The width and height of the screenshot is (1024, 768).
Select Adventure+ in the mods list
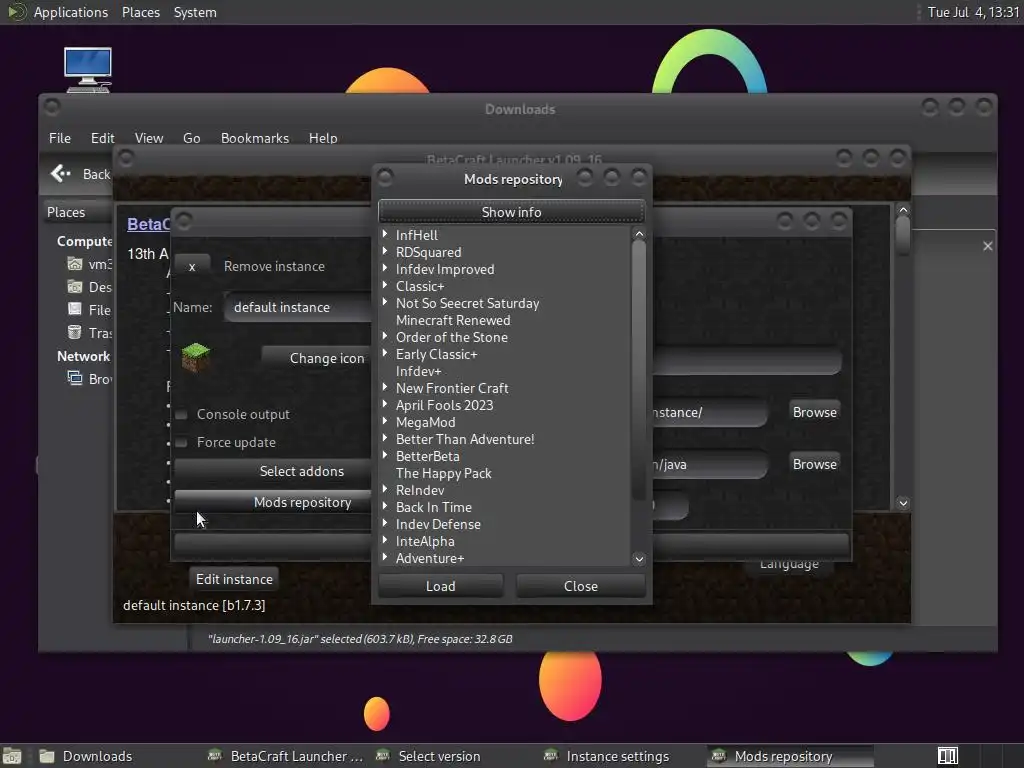click(x=430, y=558)
